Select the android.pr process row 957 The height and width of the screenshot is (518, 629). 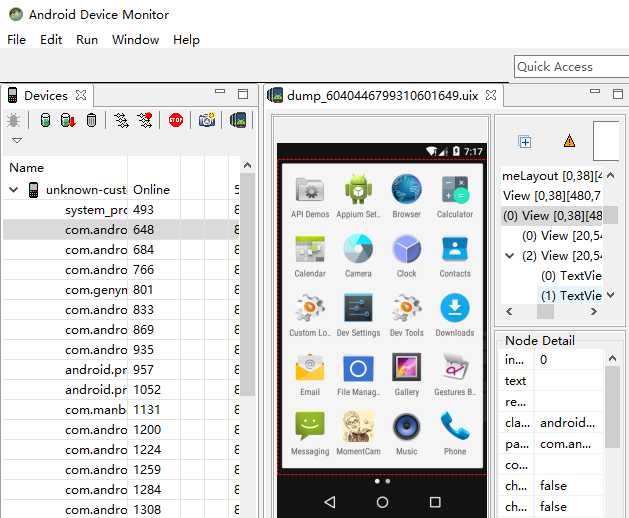120,370
